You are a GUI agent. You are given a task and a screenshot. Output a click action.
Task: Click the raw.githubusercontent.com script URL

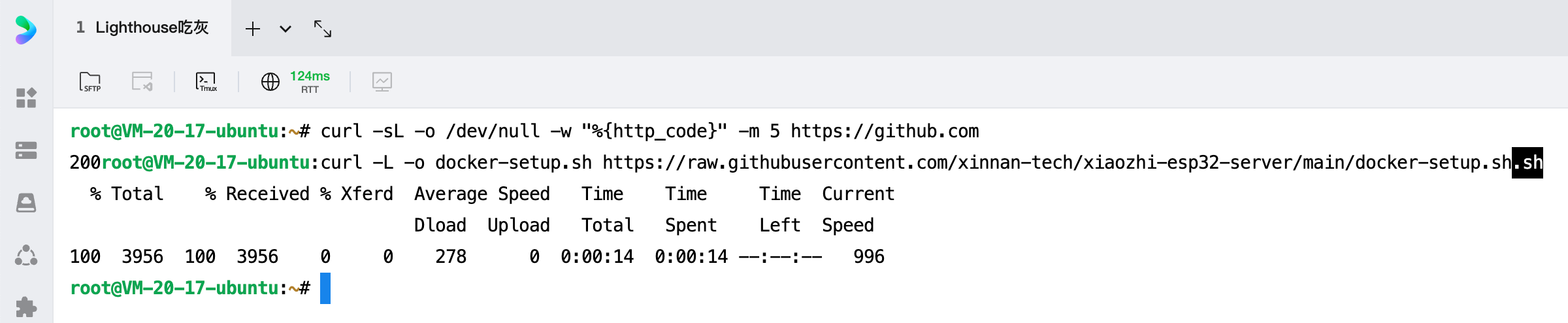1057,163
